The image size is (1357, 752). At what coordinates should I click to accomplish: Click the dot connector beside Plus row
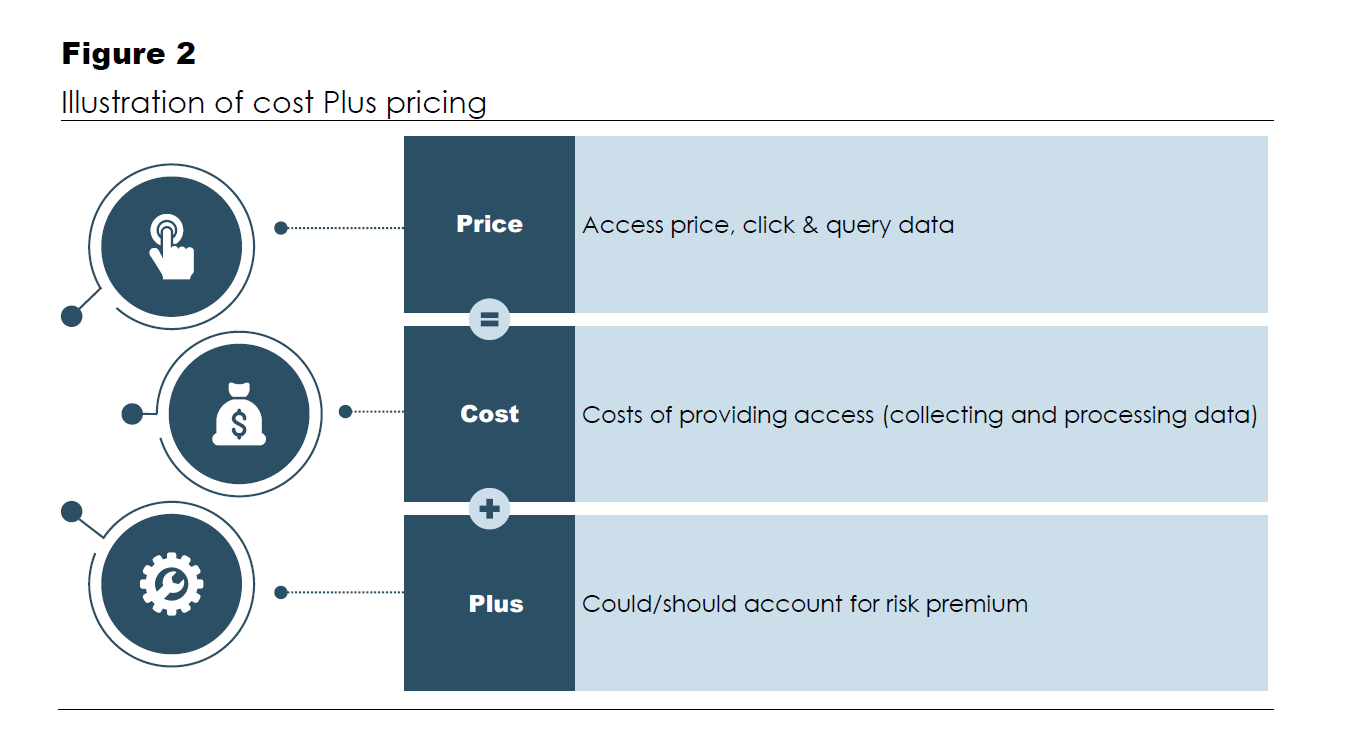pyautogui.click(x=281, y=592)
